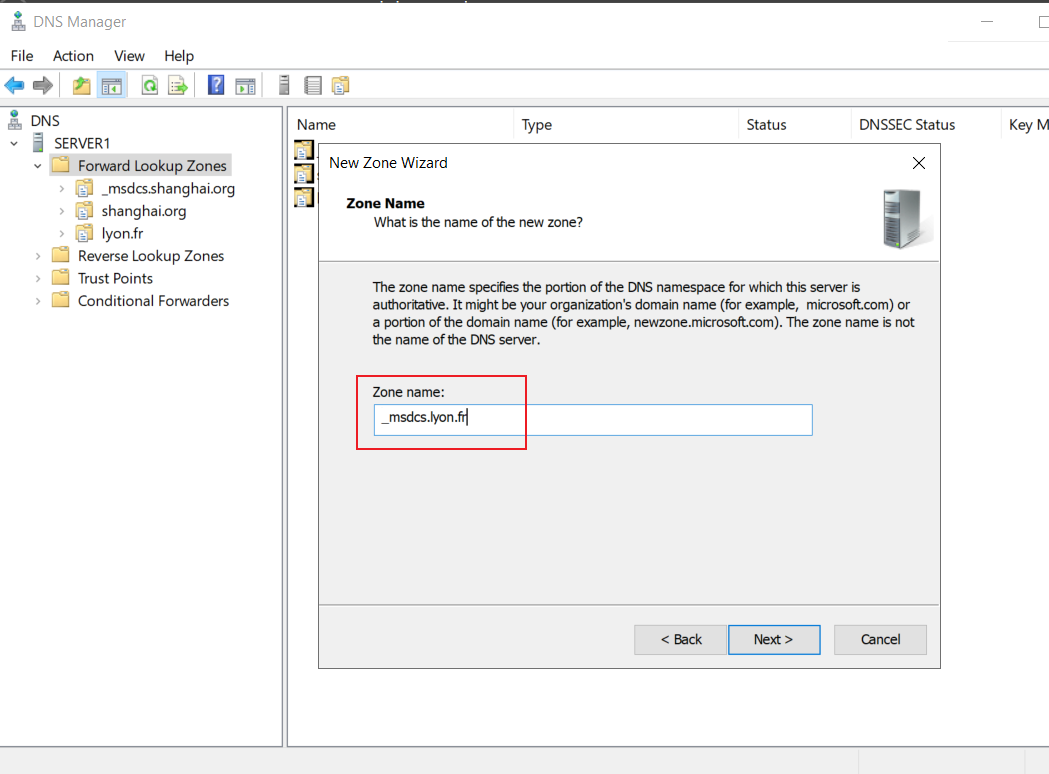Viewport: 1049px width, 774px height.
Task: Click the Refresh toolbar icon
Action: pos(150,85)
